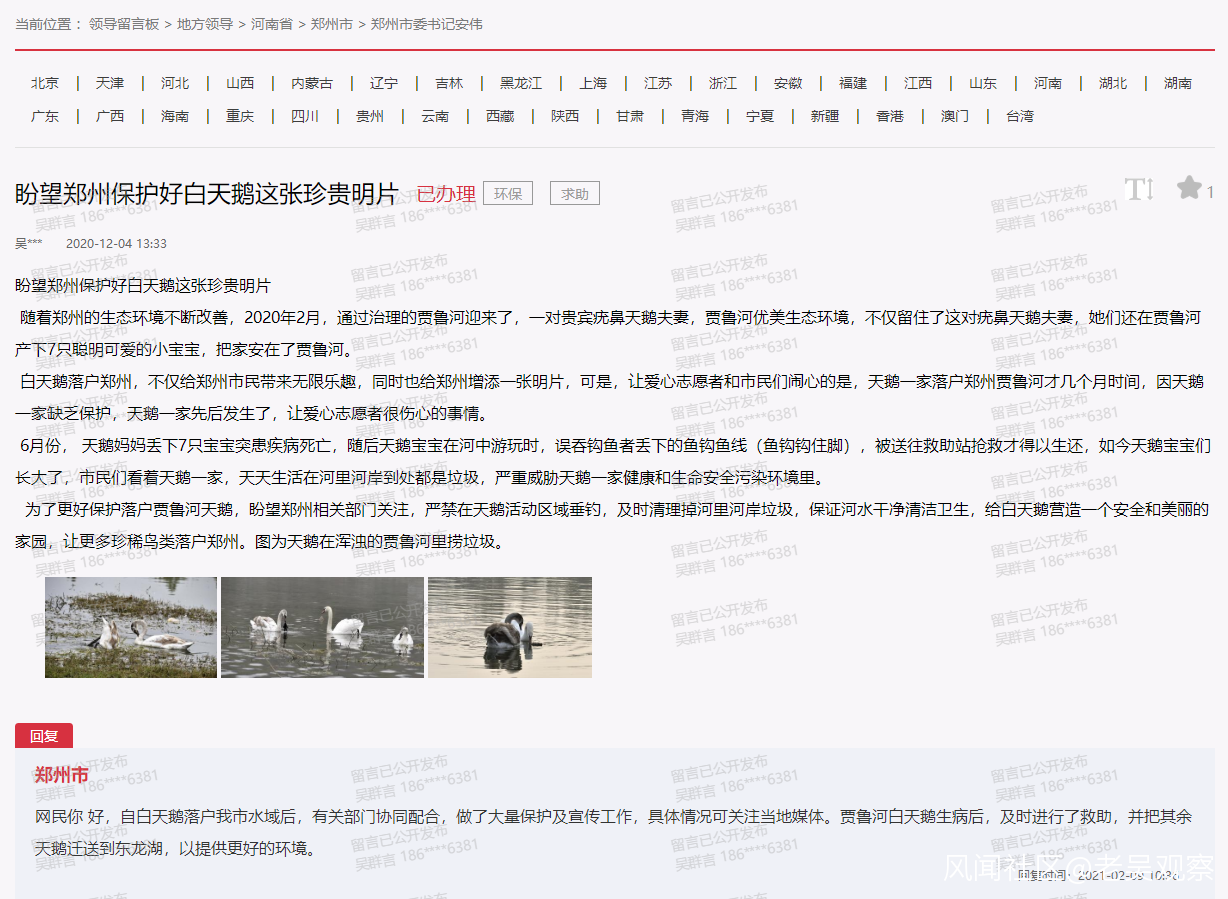The height and width of the screenshot is (899, 1228).
Task: Open the third photo of preening swan
Action: 510,627
